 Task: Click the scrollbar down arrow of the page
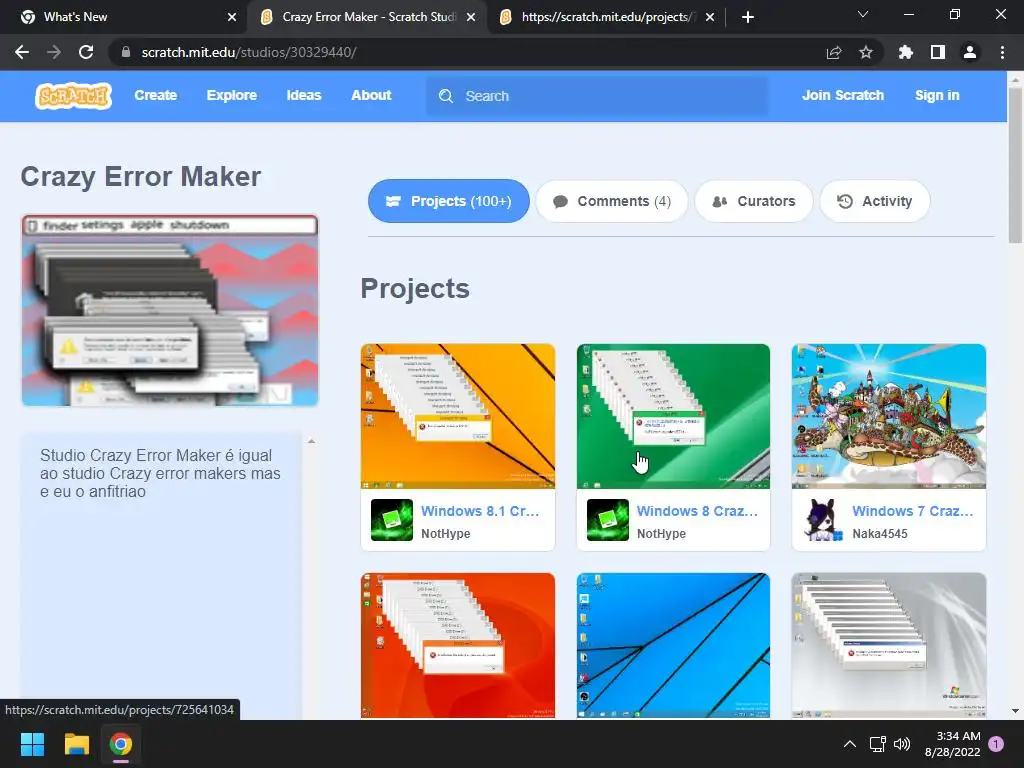[1015, 711]
